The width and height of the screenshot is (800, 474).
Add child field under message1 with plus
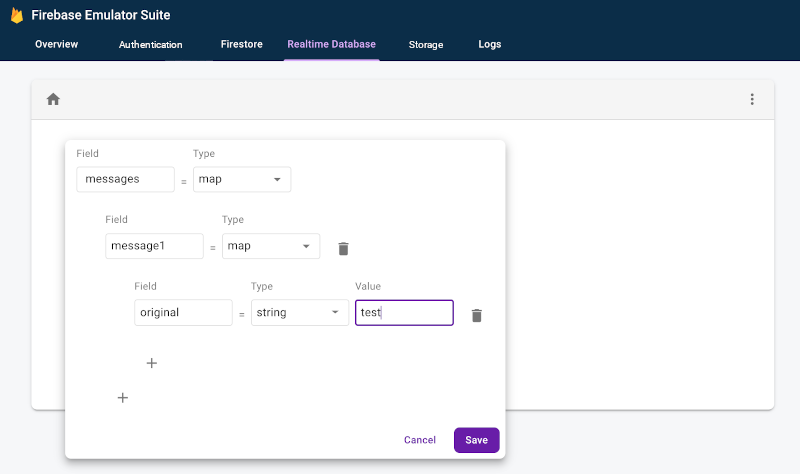152,363
